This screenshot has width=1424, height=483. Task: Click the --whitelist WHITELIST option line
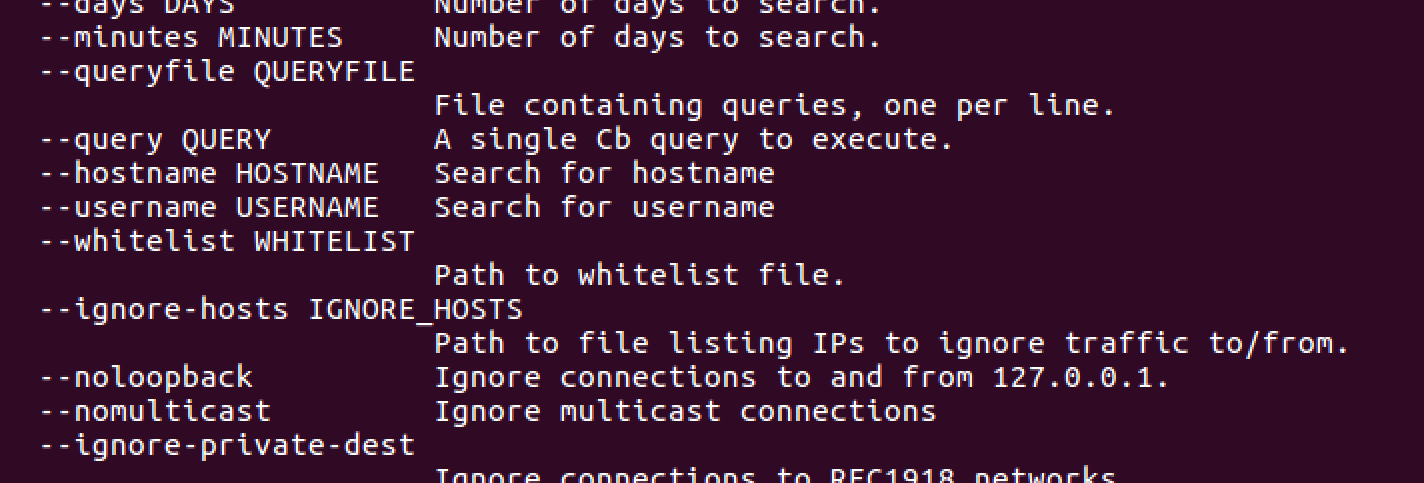point(227,242)
